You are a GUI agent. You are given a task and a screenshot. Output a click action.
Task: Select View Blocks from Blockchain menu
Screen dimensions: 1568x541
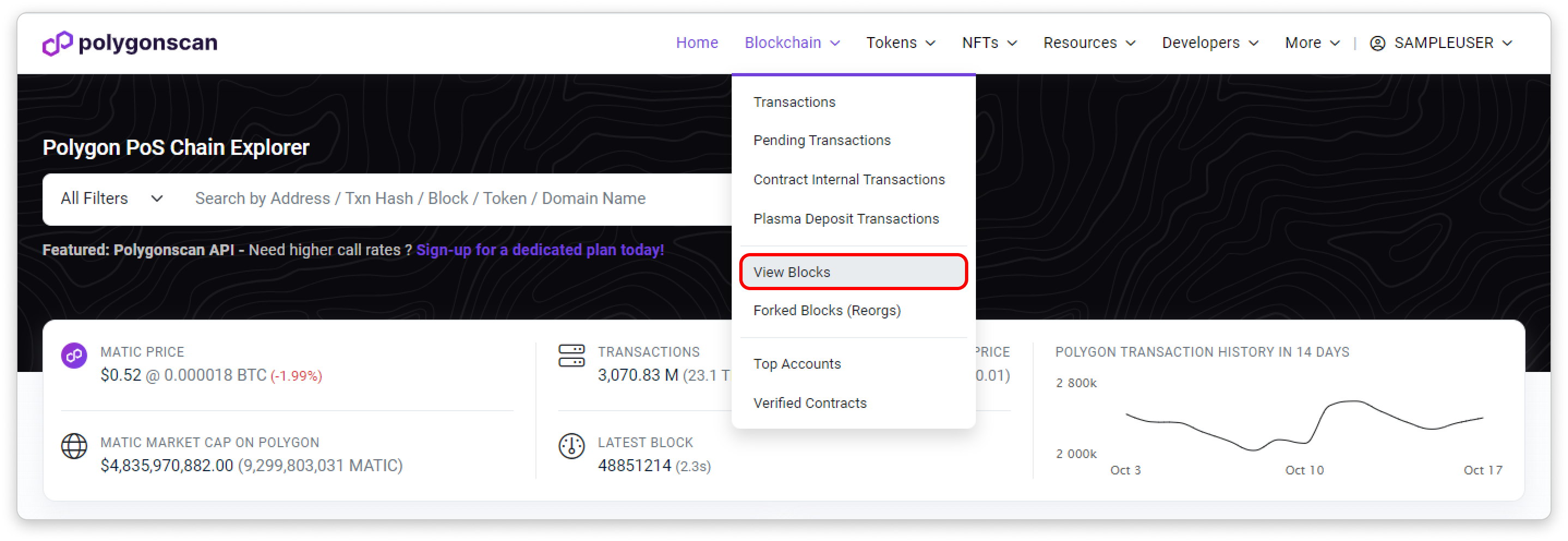[x=792, y=272]
